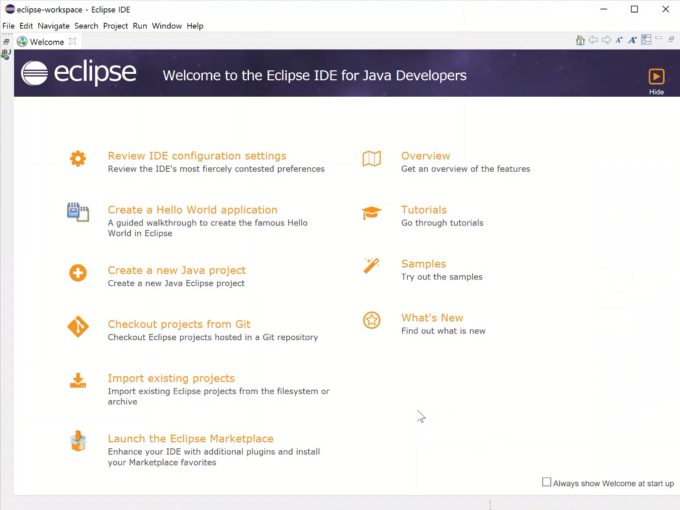
Task: Open the Run menu
Action: pos(140,26)
